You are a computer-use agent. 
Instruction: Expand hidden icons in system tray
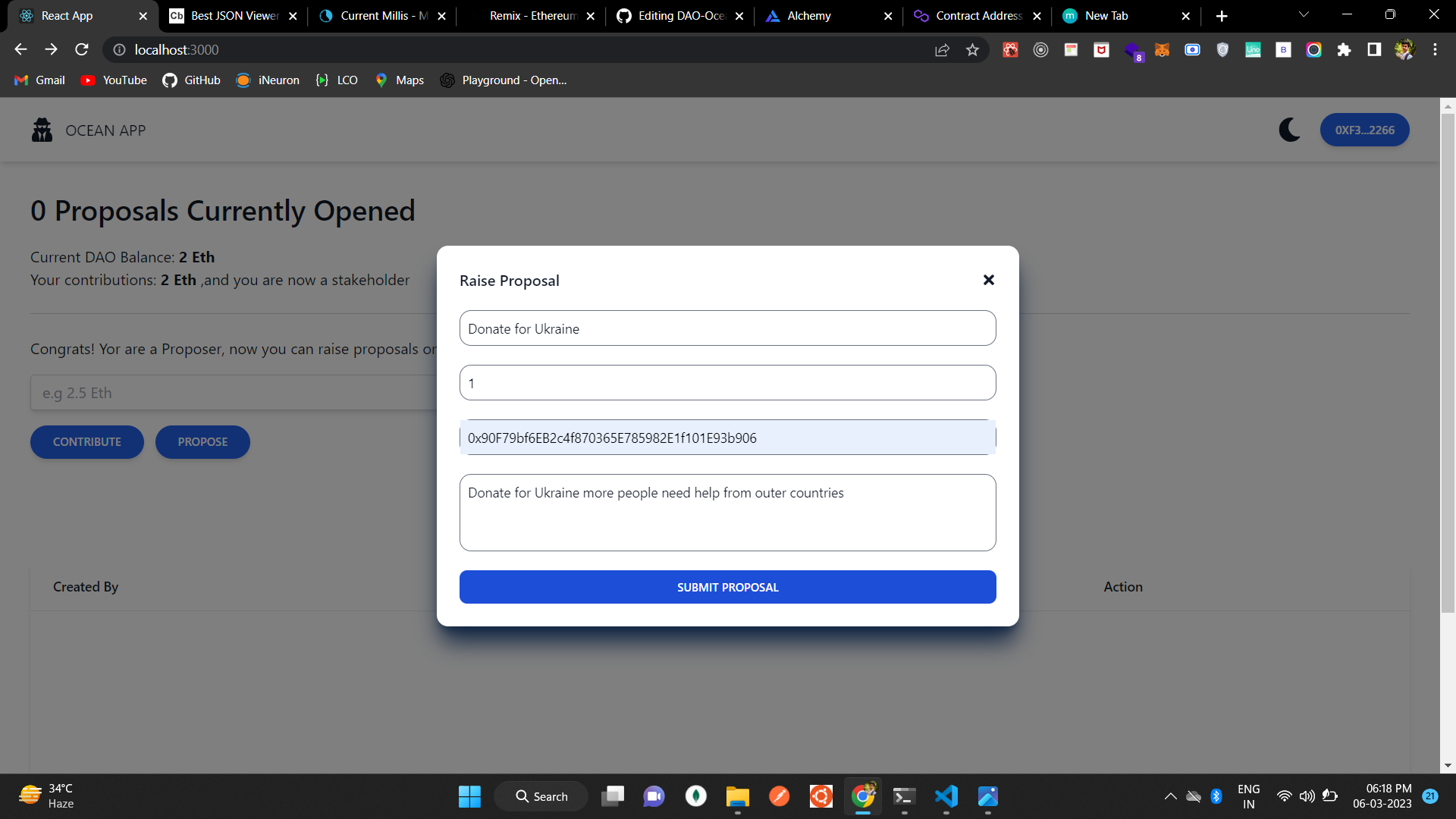pos(1170,796)
